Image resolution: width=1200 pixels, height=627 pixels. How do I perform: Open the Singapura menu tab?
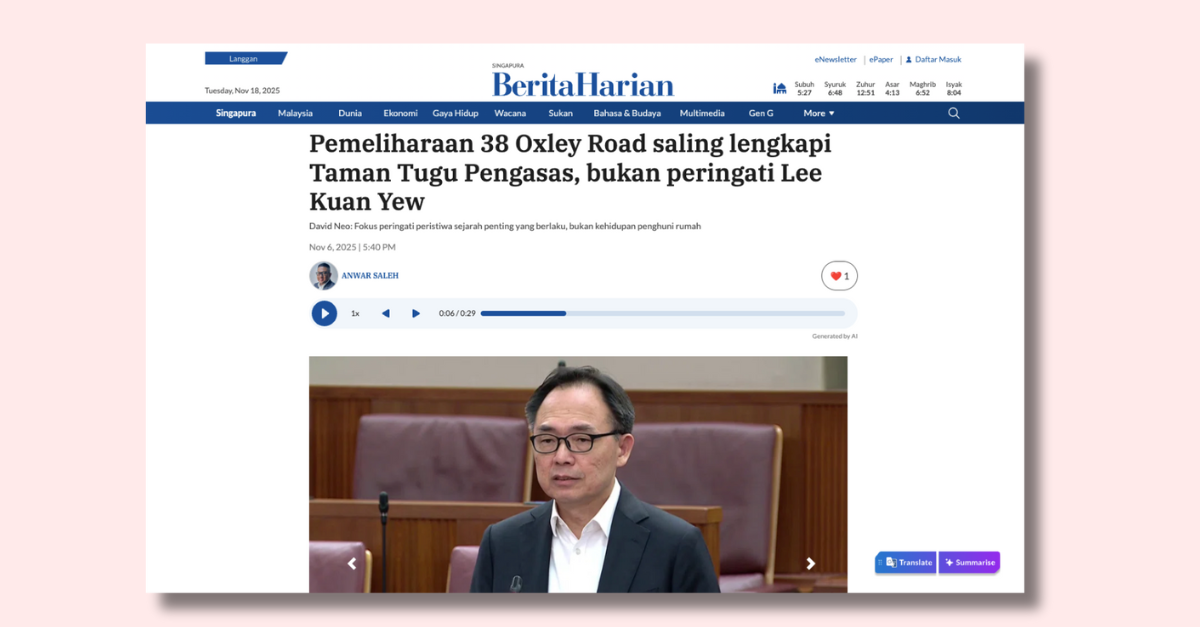point(236,113)
